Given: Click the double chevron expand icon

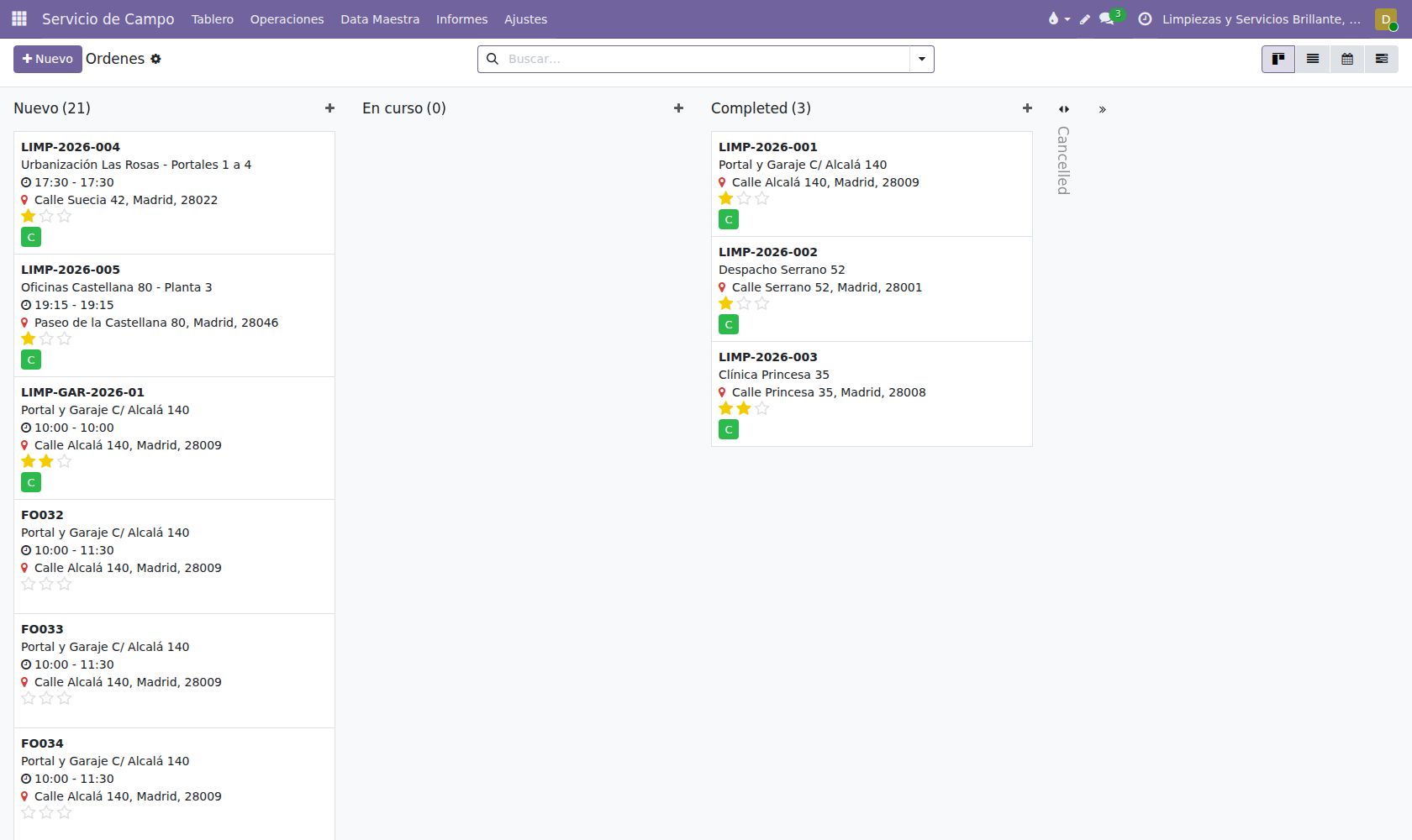Looking at the screenshot, I should click(x=1103, y=109).
